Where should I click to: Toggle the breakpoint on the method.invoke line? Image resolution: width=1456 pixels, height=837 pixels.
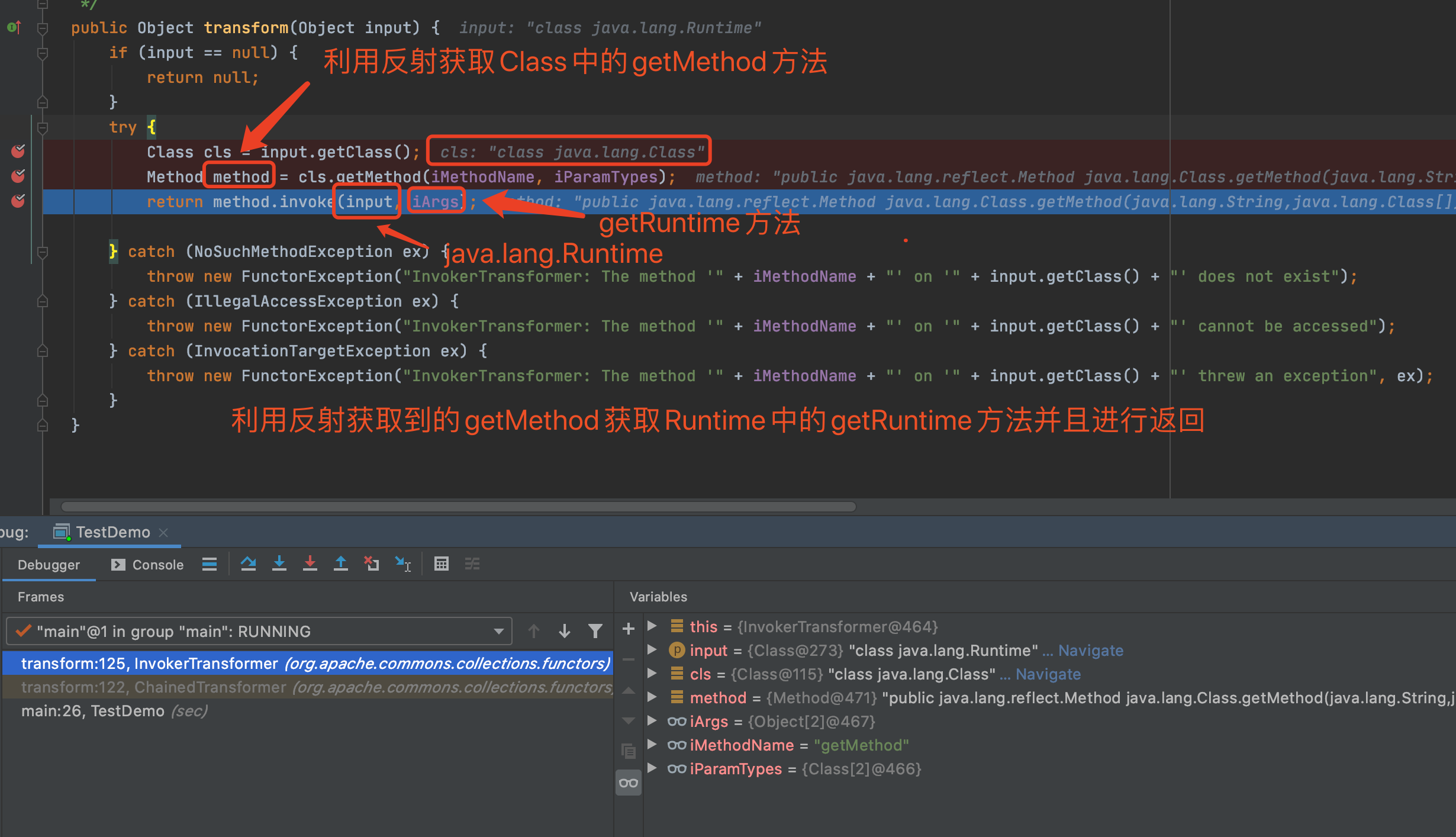coord(18,201)
